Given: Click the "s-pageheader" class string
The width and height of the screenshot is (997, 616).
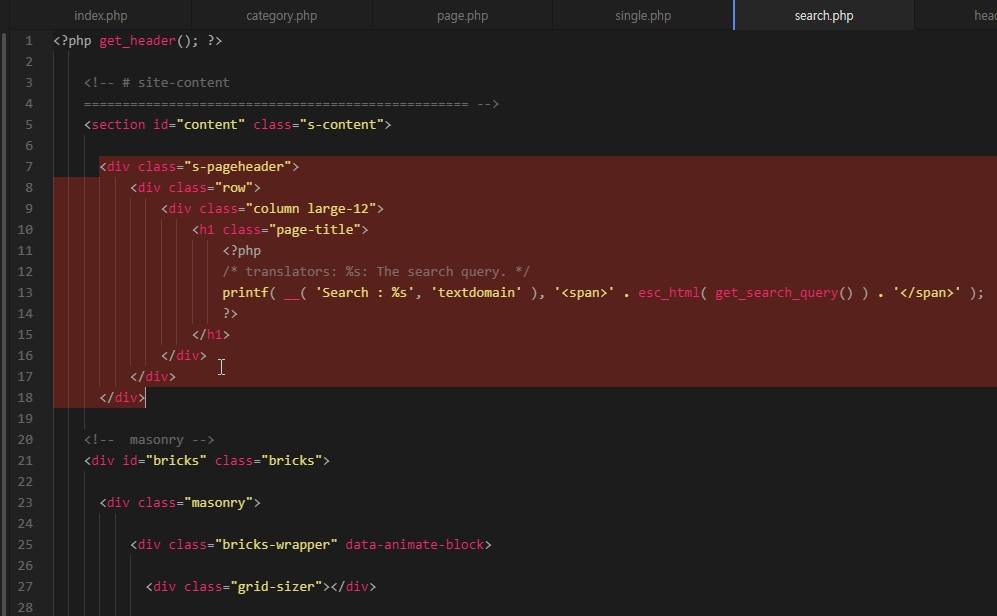Looking at the screenshot, I should click(x=242, y=167).
